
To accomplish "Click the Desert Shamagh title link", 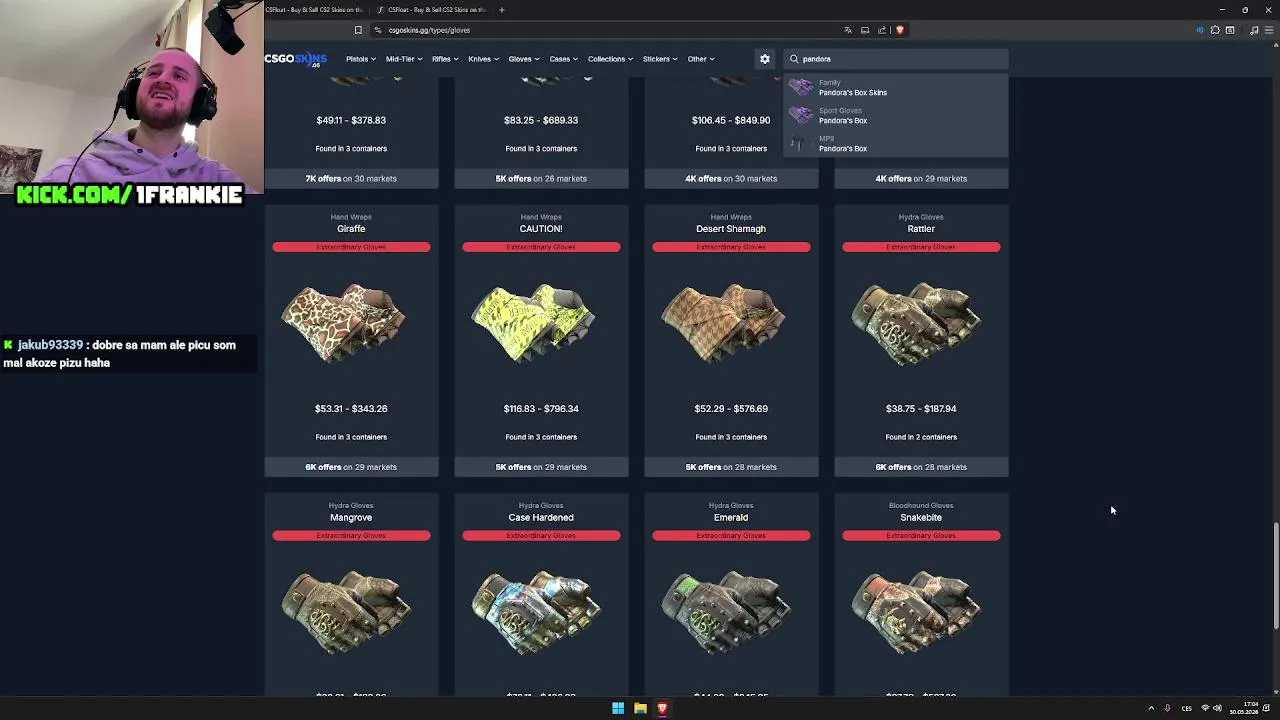I will tap(731, 229).
